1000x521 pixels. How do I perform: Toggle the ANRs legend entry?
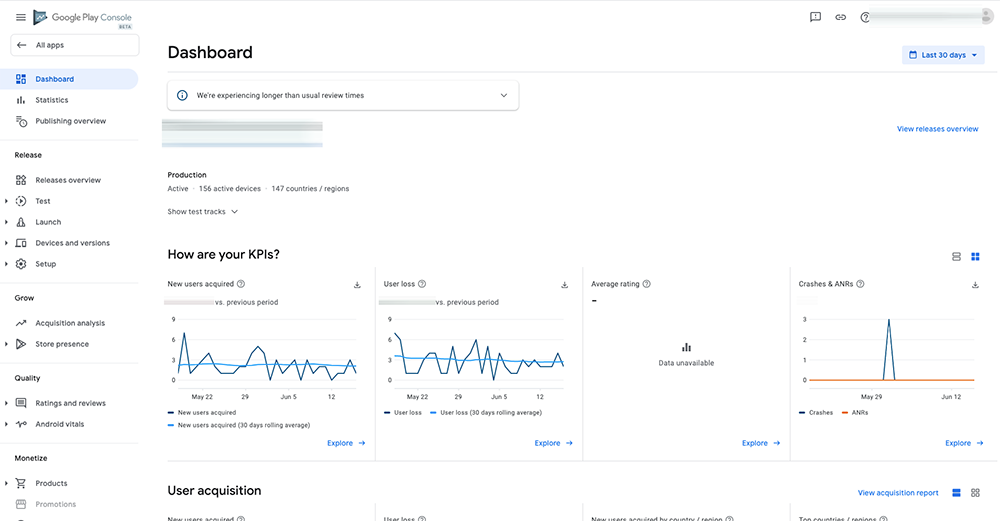click(855, 413)
